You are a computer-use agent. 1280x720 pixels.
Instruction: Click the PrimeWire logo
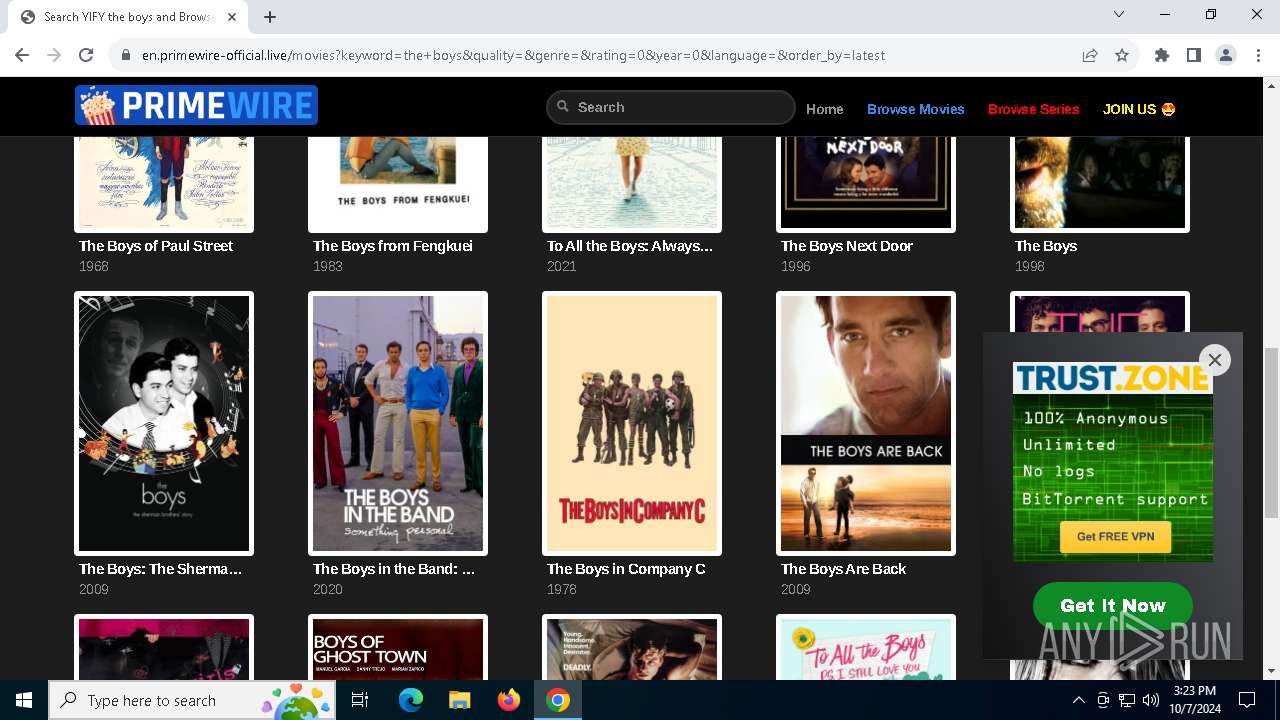click(196, 105)
